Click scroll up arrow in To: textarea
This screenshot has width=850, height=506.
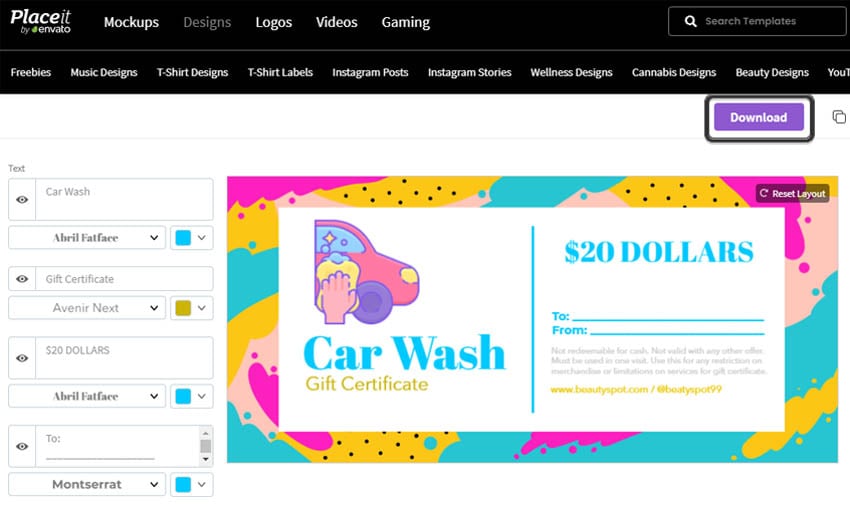click(205, 433)
